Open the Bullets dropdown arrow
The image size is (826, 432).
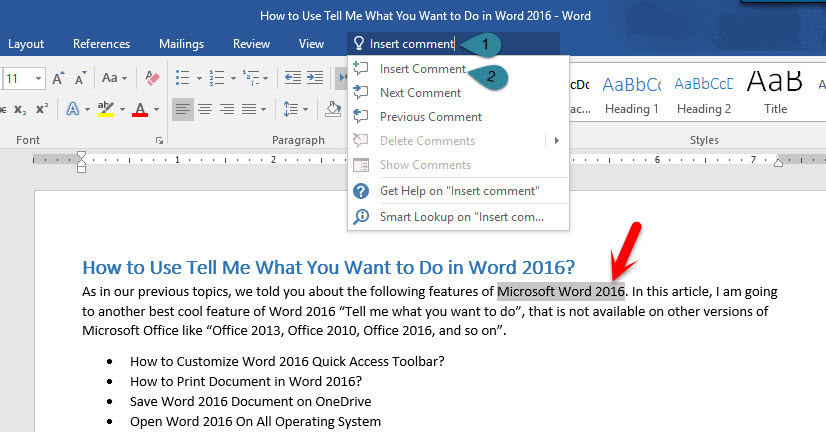199,78
